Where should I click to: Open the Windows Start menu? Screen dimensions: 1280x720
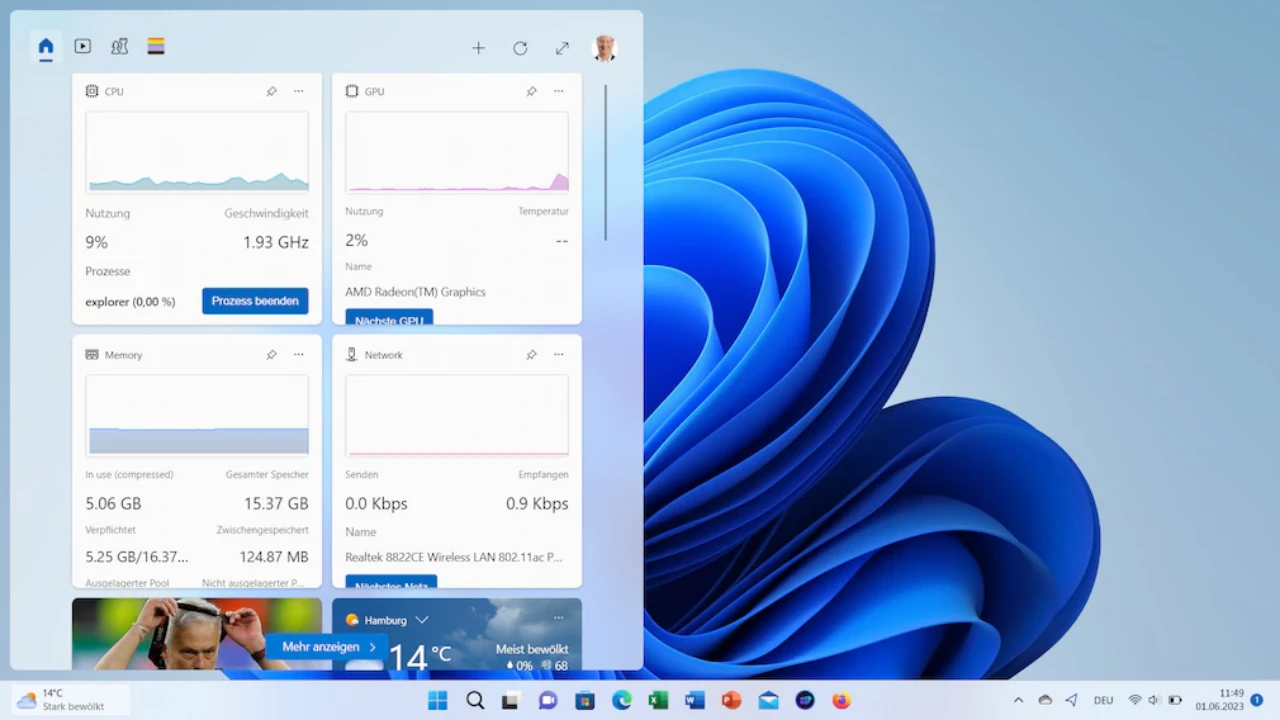coord(438,700)
